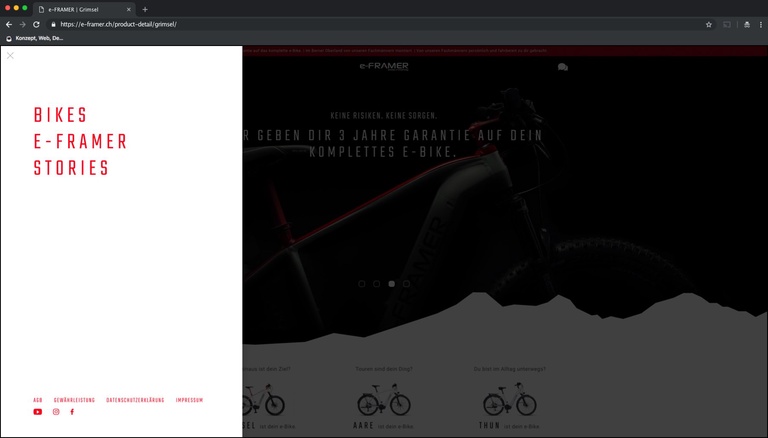Viewport: 768px width, 438px height.
Task: Select the first carousel slide dot
Action: 362,284
